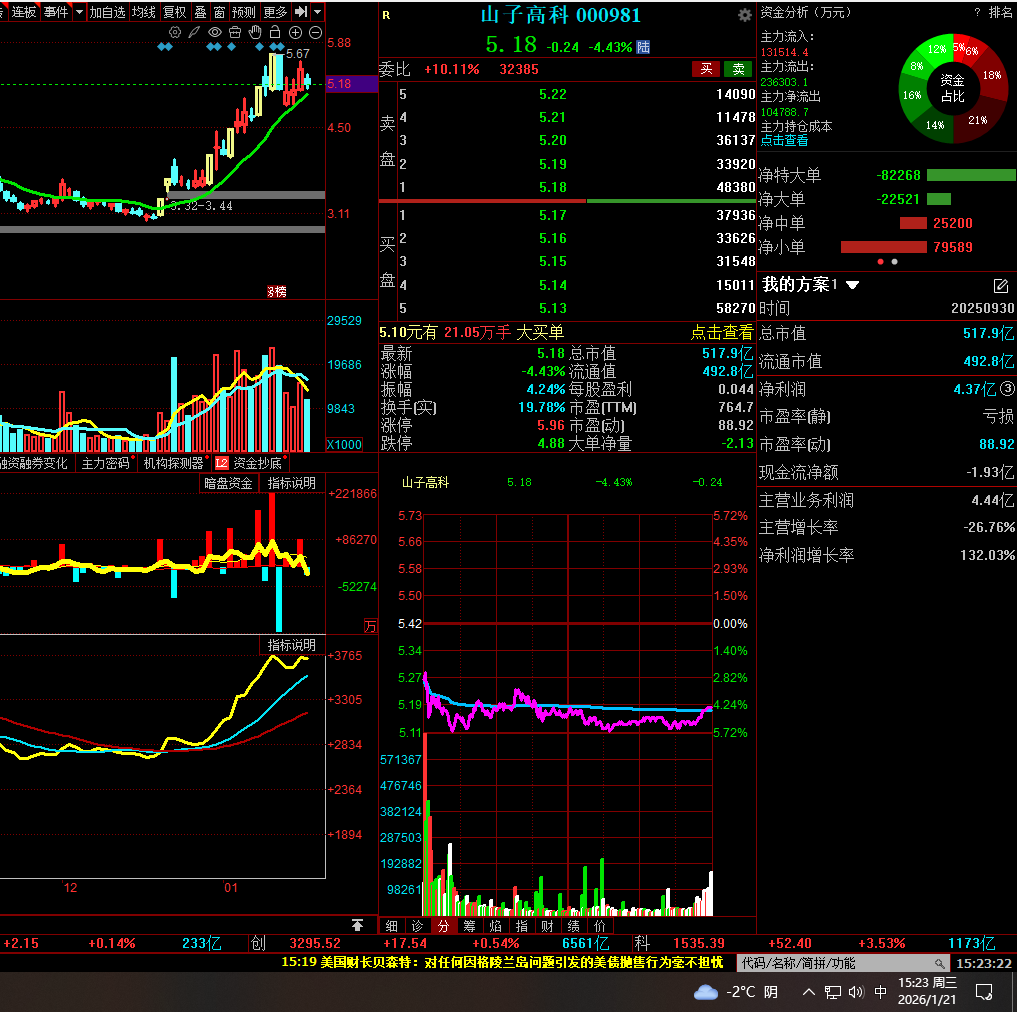Screen dimensions: 1017x1012
Task: Open chart settings gear above K-line
Action: 174,32
